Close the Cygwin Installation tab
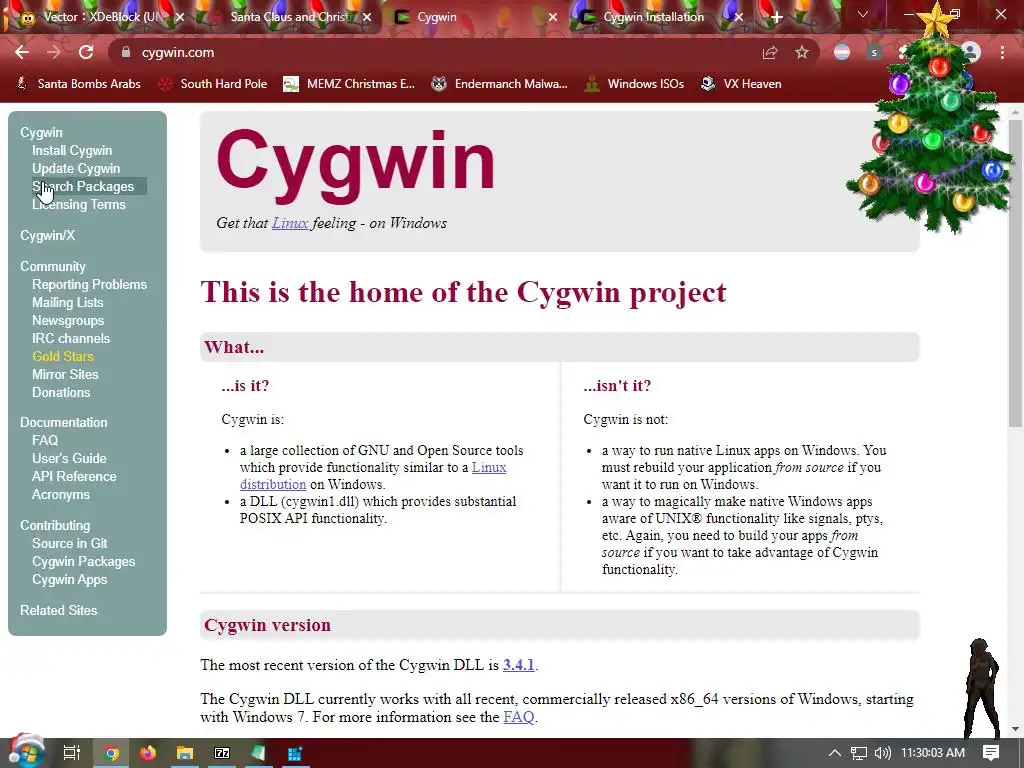Viewport: 1024px width, 768px height. tap(739, 18)
